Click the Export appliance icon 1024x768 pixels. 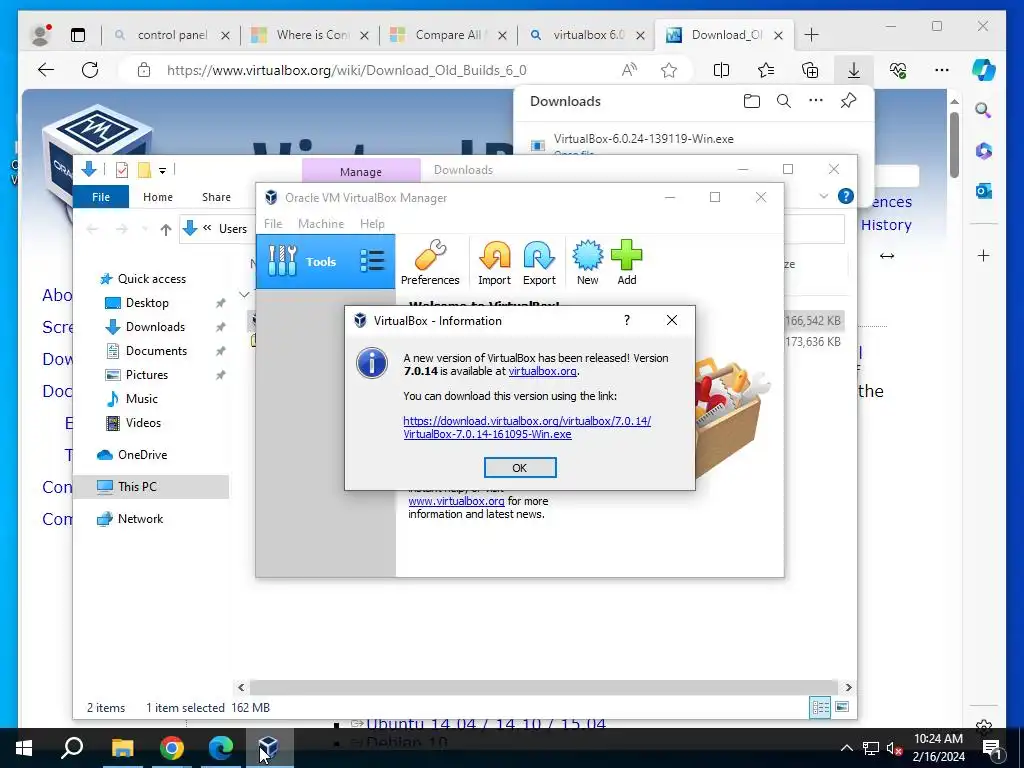point(539,263)
